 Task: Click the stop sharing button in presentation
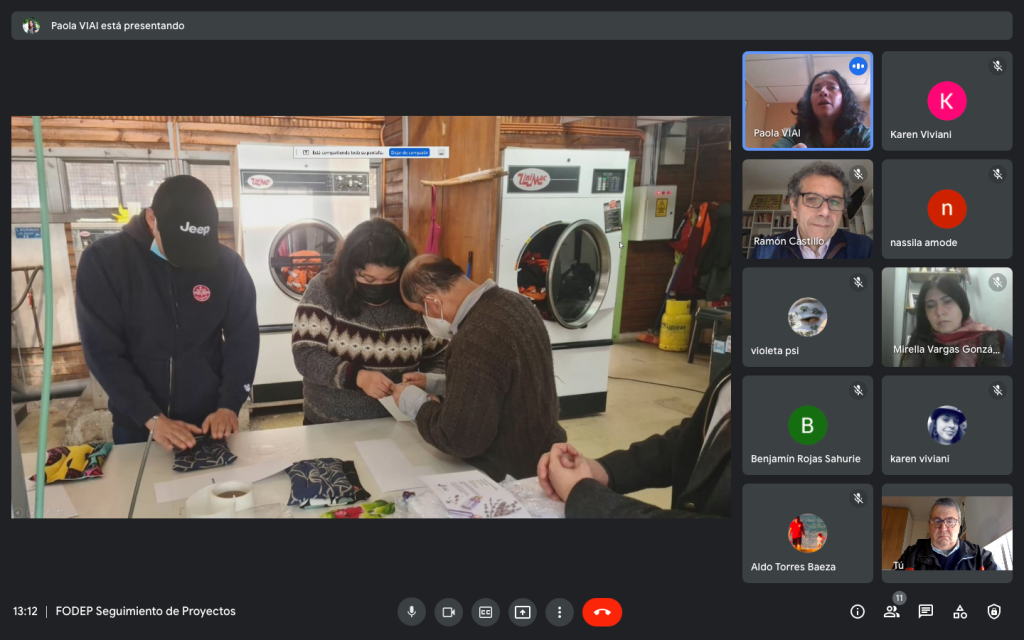pyautogui.click(x=410, y=152)
